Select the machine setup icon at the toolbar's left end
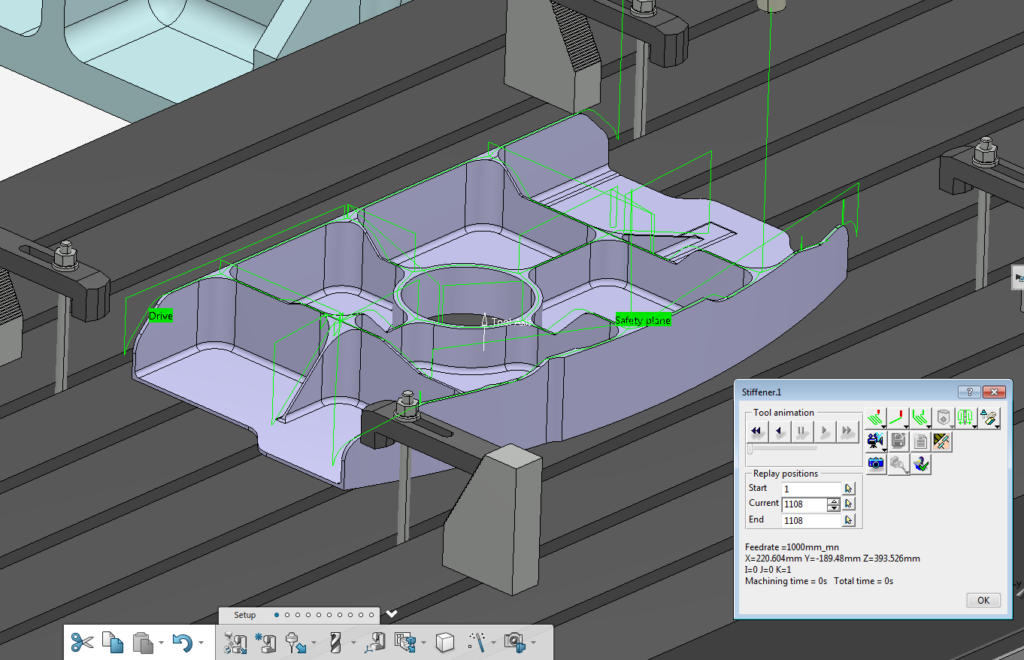 coord(235,642)
